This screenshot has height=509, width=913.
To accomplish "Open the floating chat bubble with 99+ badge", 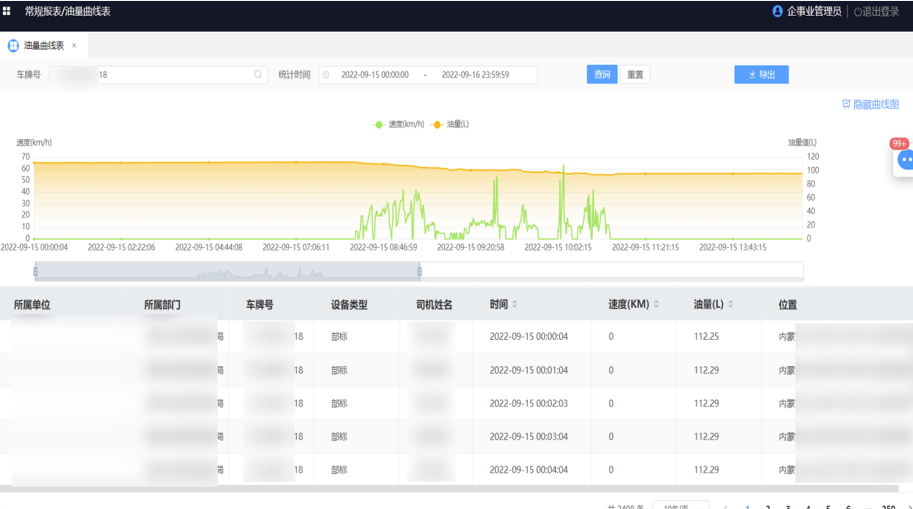I will [904, 158].
